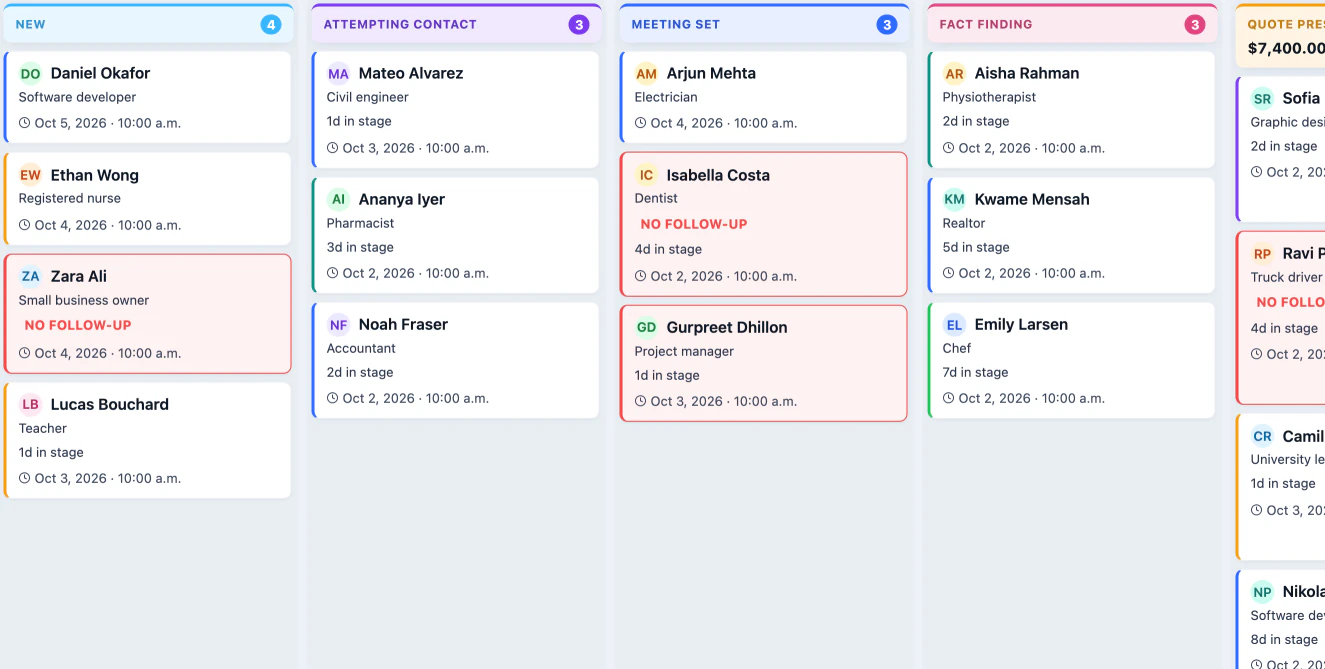
Task: Click clock icon on Kwame Mensah card
Action: point(949,273)
